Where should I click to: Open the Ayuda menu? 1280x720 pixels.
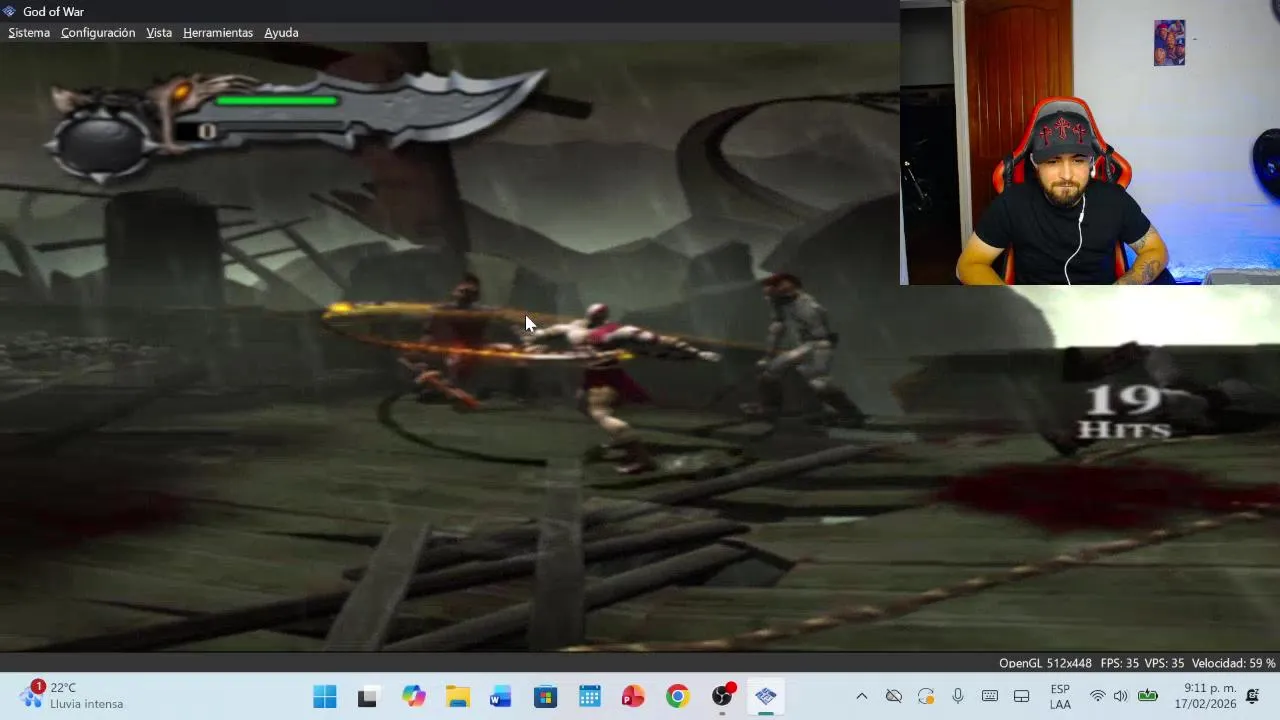[281, 33]
